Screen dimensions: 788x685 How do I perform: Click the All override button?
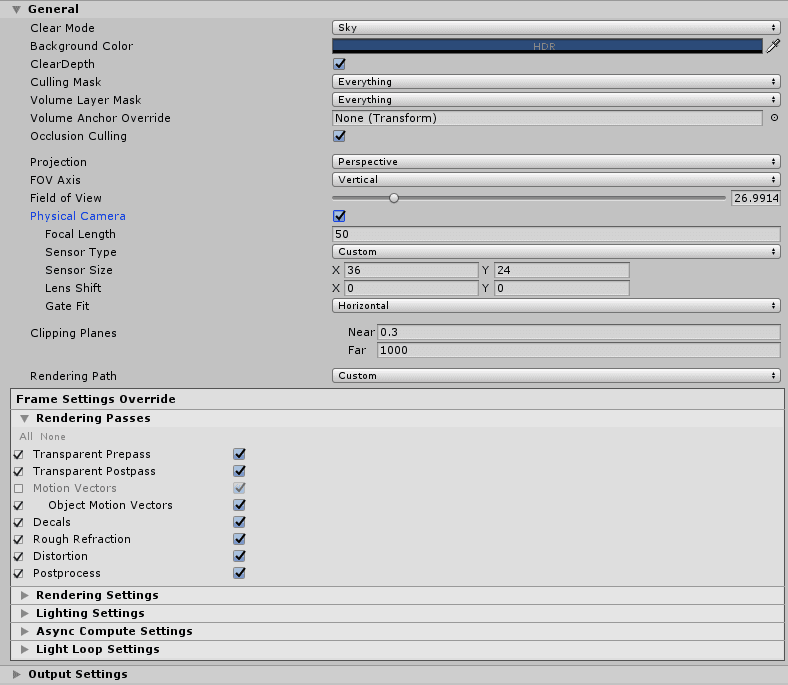coord(26,437)
